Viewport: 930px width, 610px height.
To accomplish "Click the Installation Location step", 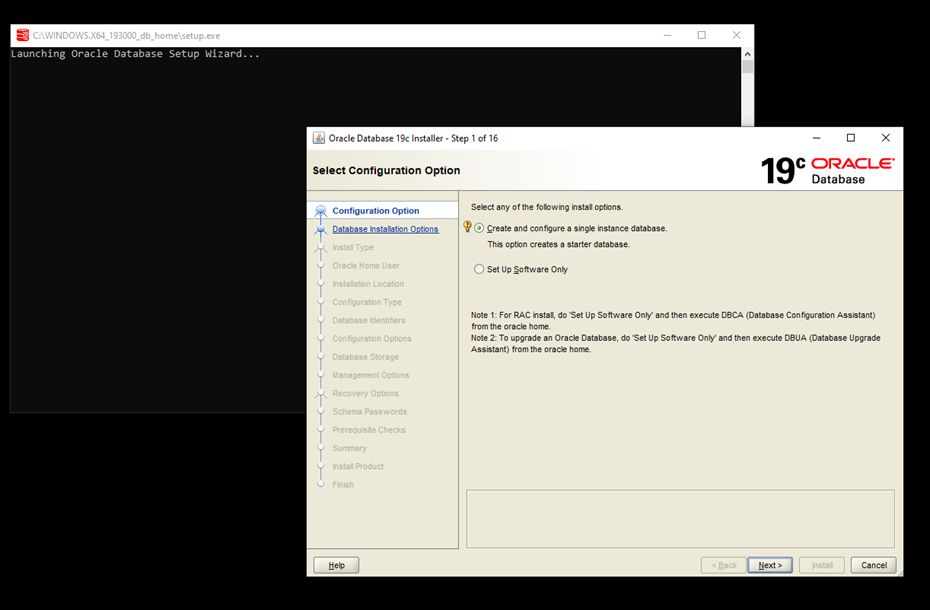I will pyautogui.click(x=368, y=284).
